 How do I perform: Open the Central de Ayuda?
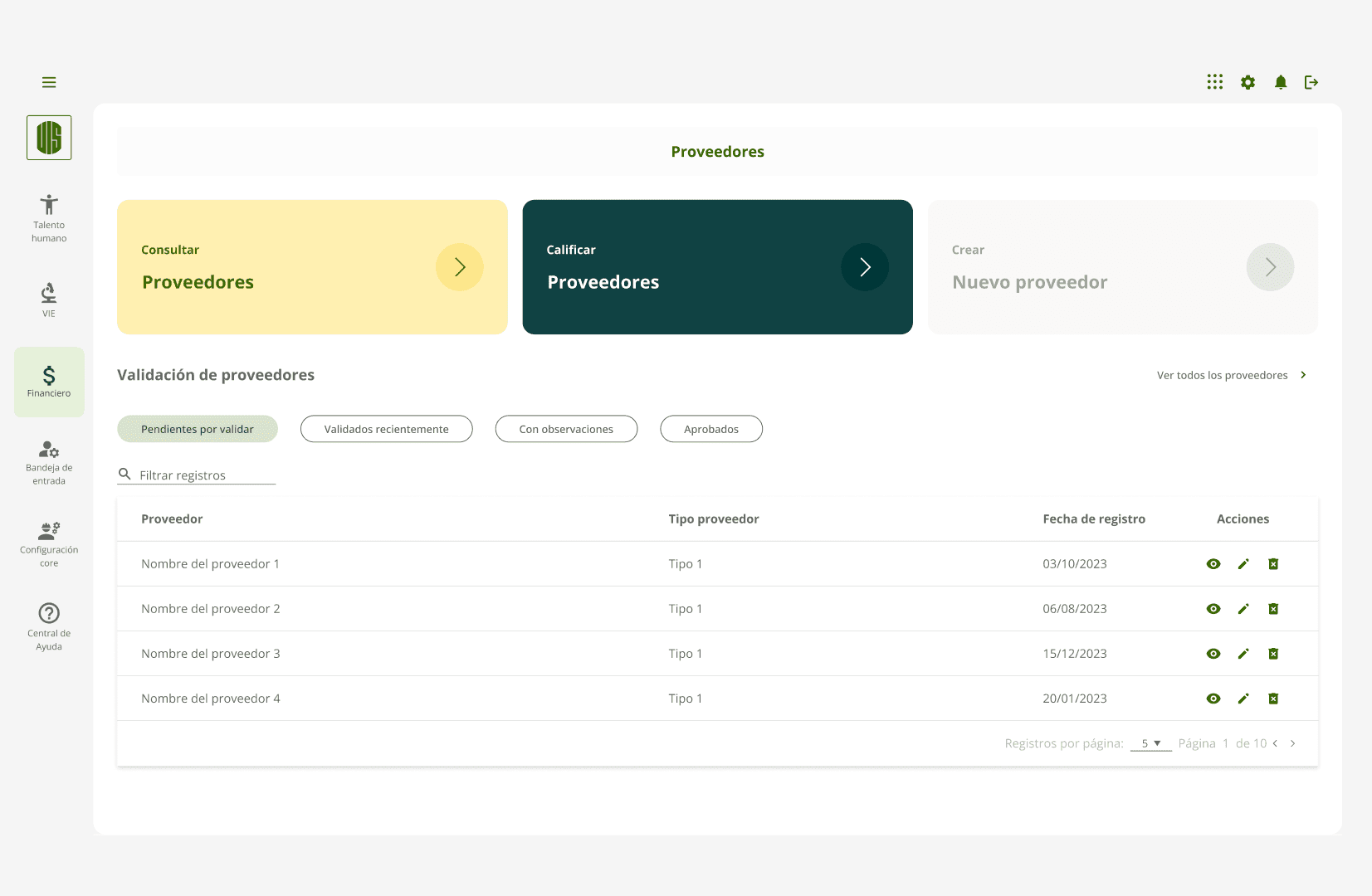[x=49, y=627]
